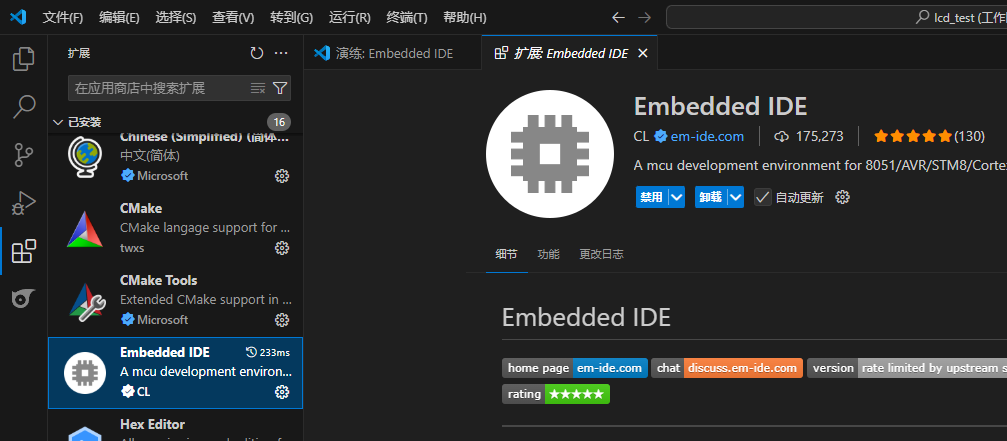Click the title bar command search box
The image size is (1007, 441).
836,17
